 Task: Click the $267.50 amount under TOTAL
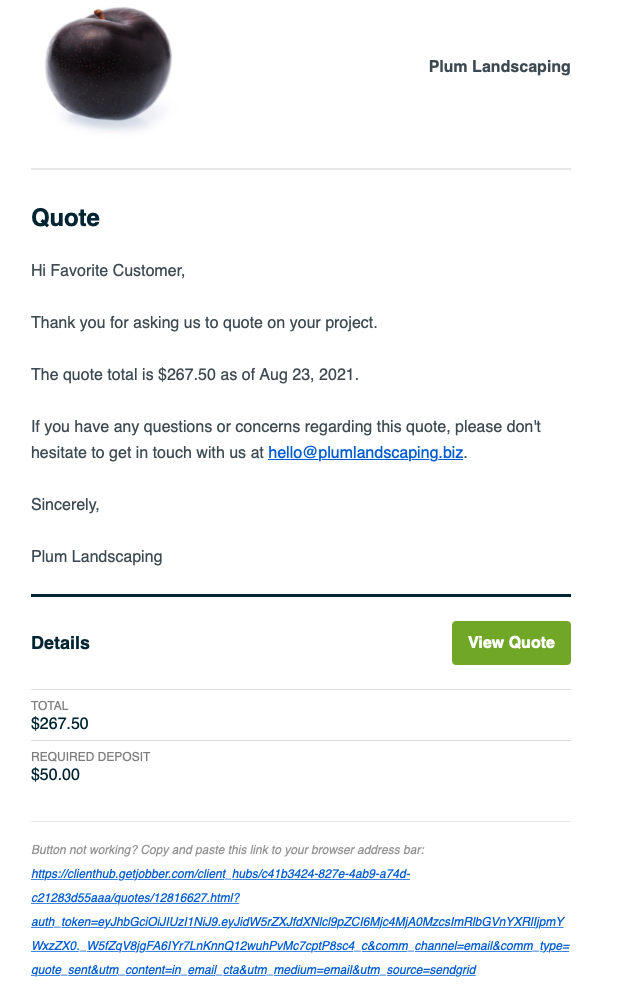tap(60, 723)
